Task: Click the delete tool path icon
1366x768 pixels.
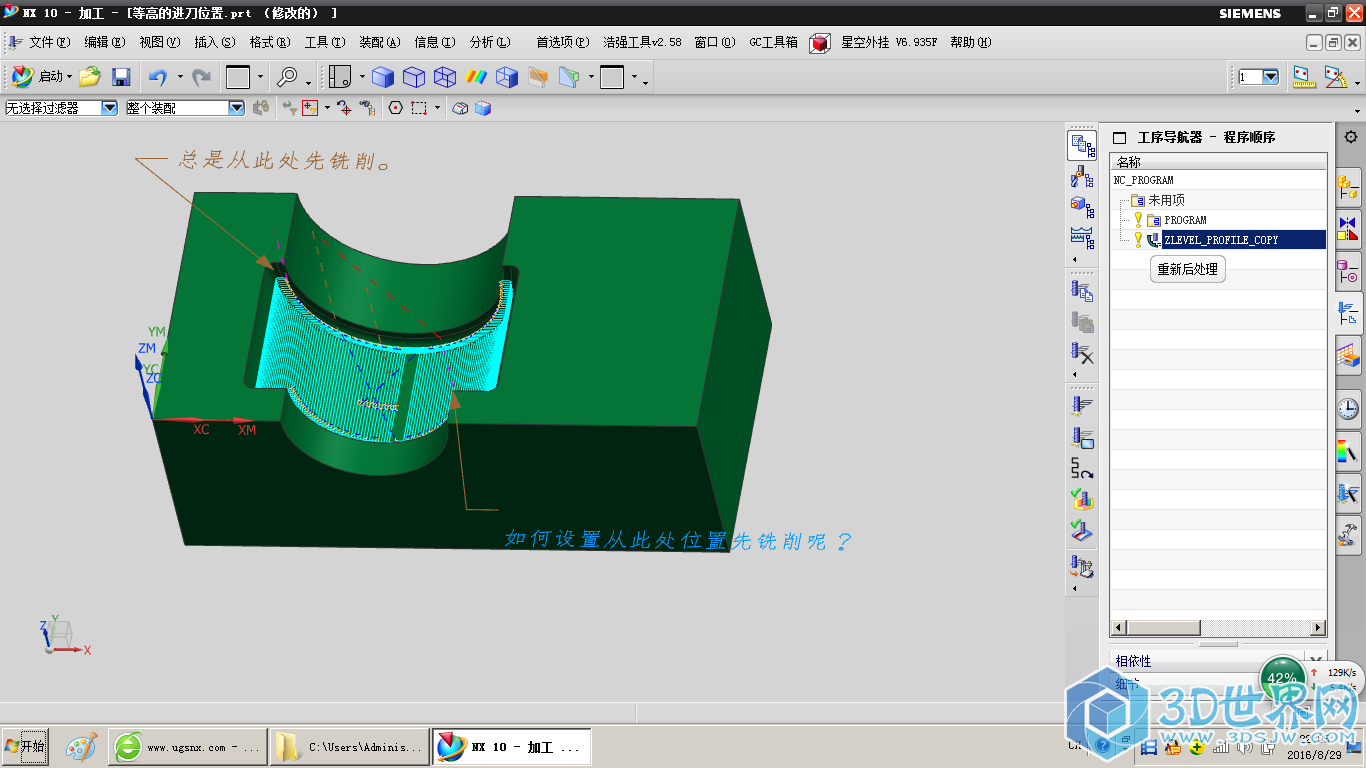Action: (x=1082, y=353)
